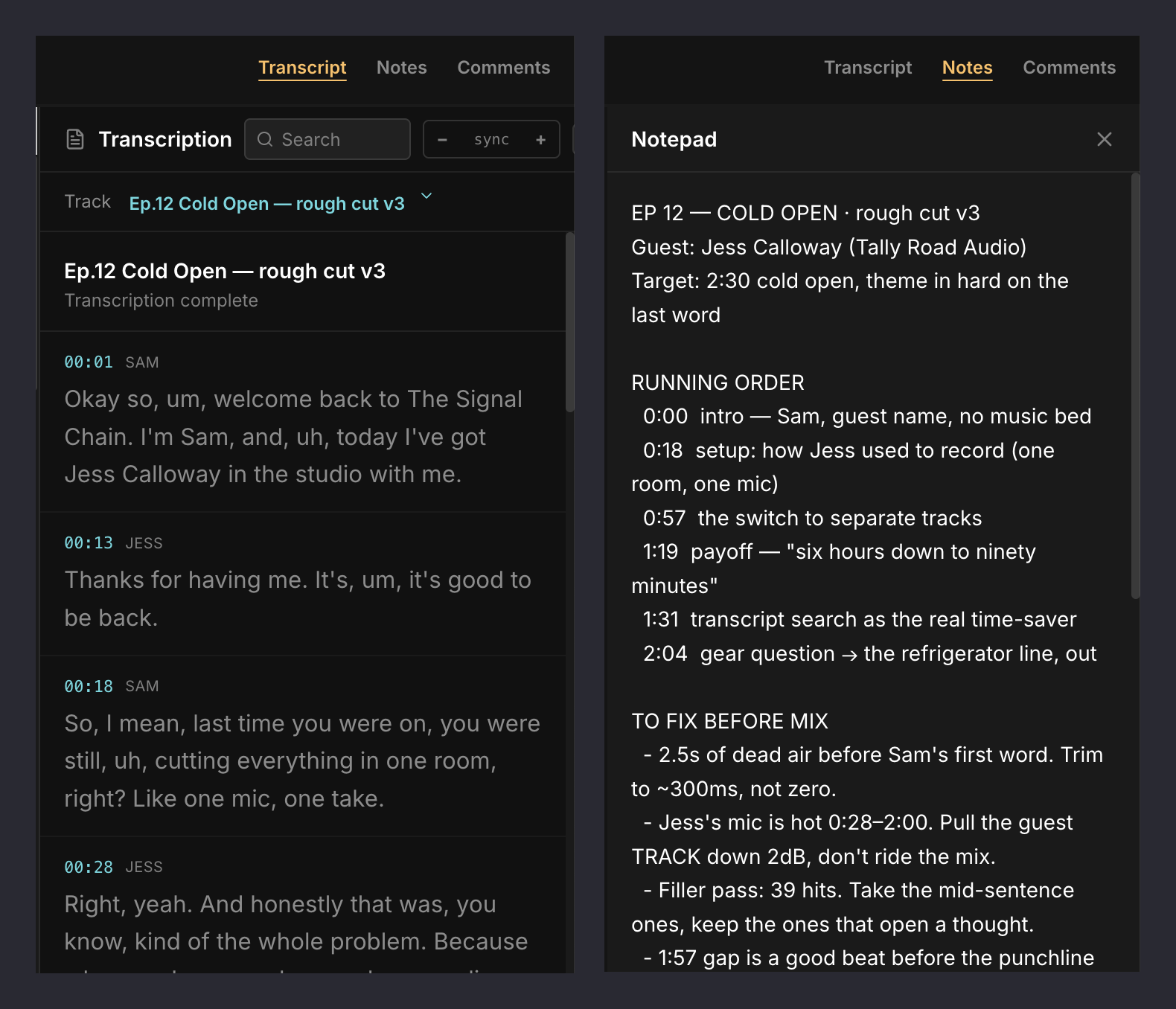Click the 'Transcription' panel title
Viewport: 1176px width, 1009px height.
pos(165,139)
